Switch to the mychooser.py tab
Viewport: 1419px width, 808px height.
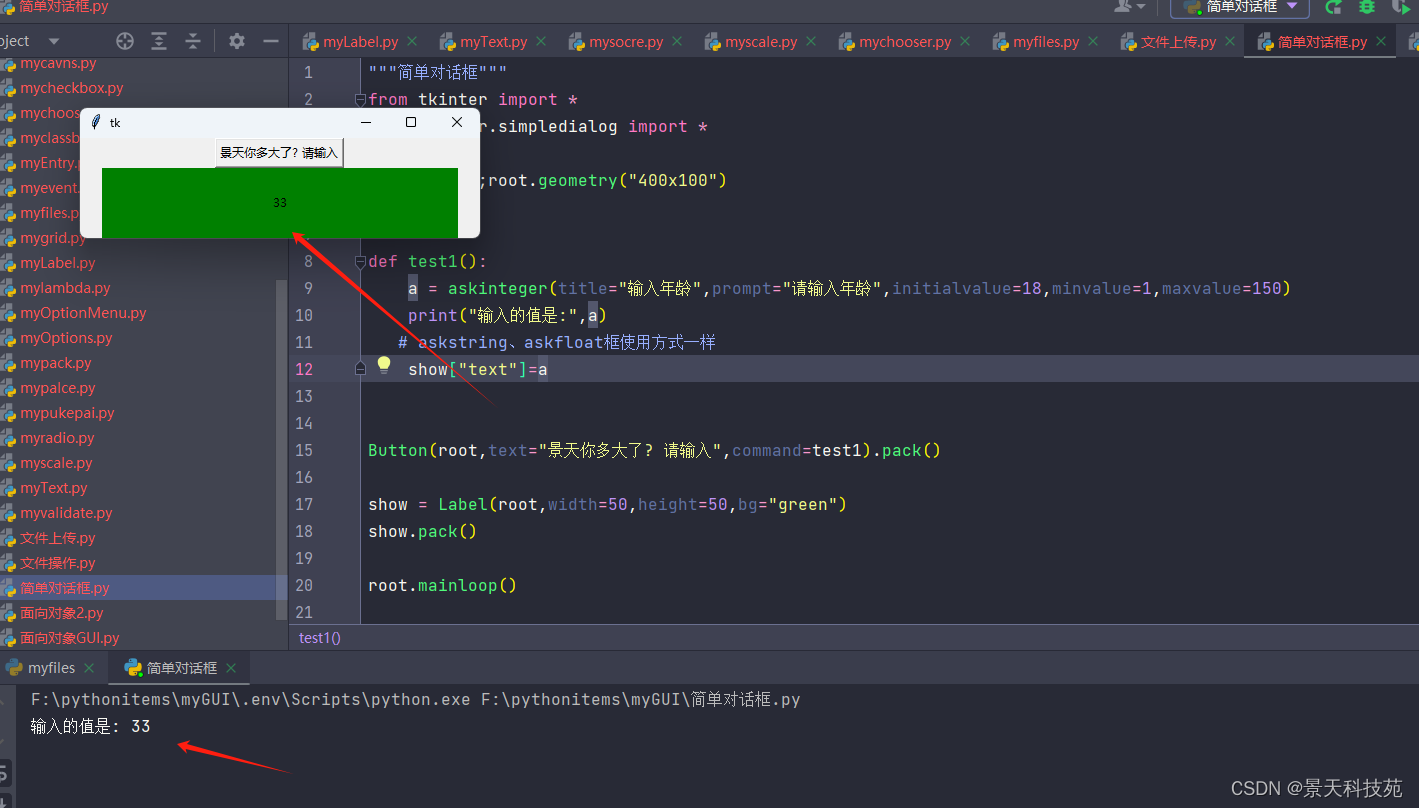(x=905, y=42)
